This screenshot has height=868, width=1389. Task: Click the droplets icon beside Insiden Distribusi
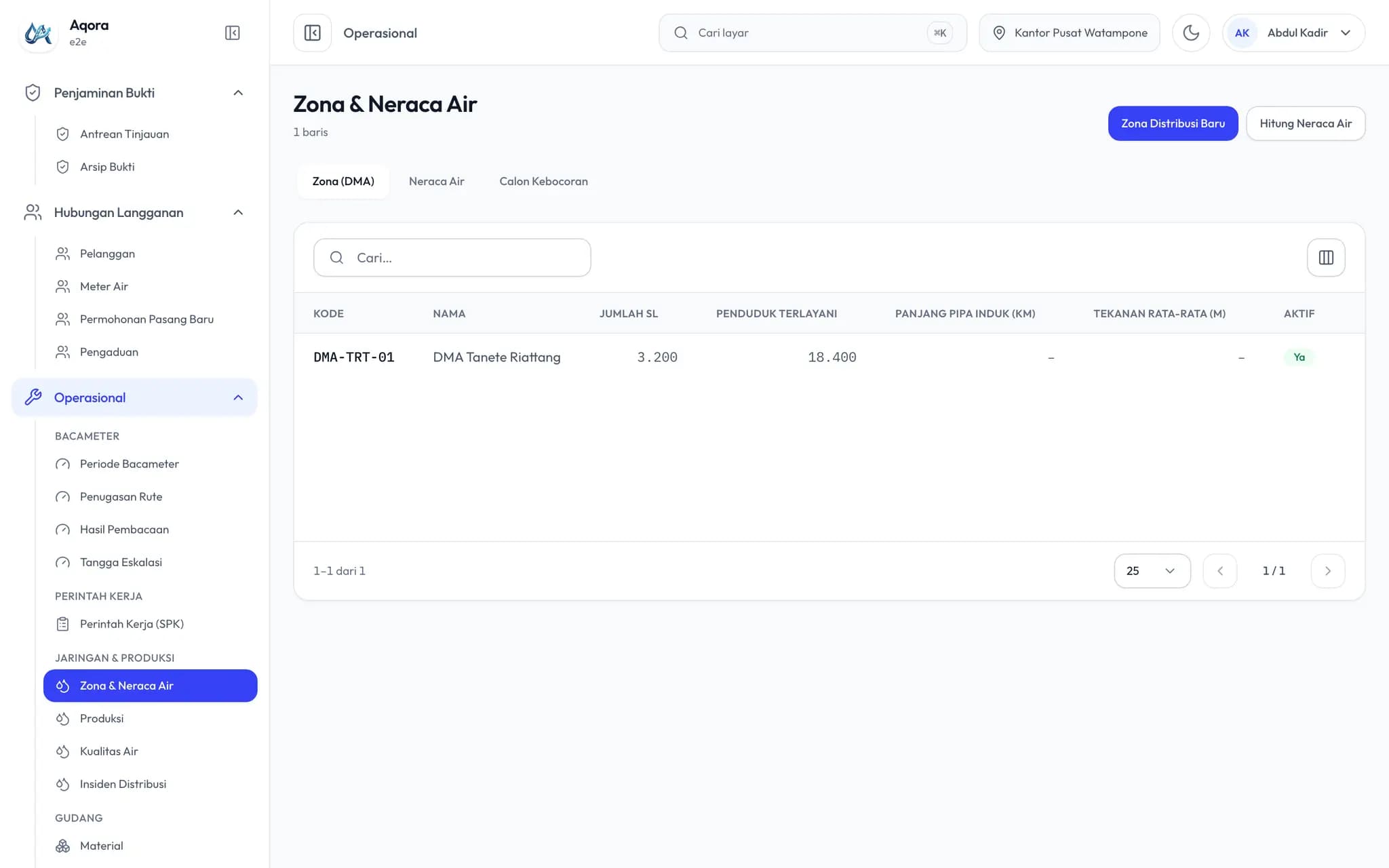pyautogui.click(x=62, y=784)
